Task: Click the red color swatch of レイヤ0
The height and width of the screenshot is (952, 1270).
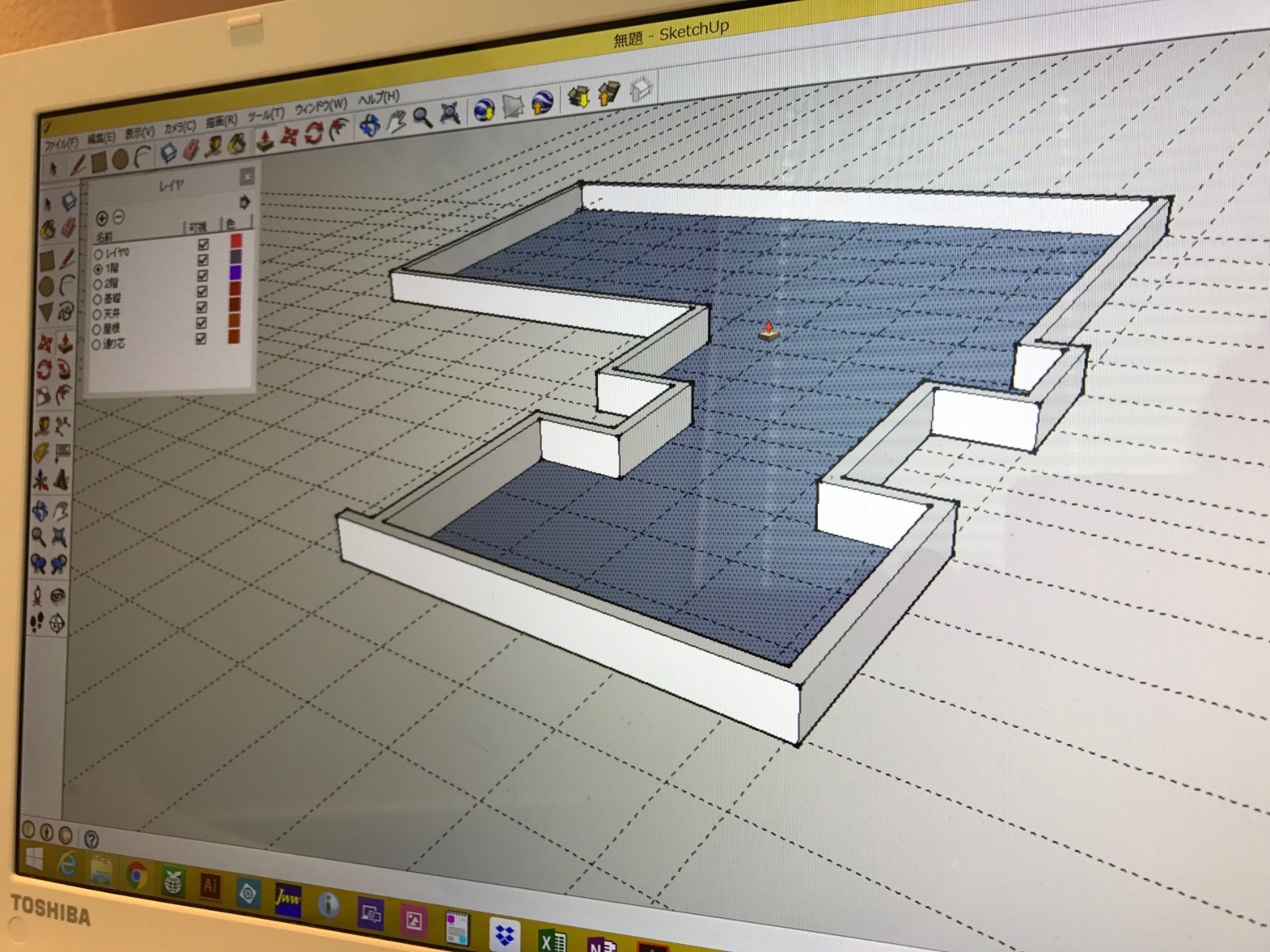Action: tap(236, 240)
